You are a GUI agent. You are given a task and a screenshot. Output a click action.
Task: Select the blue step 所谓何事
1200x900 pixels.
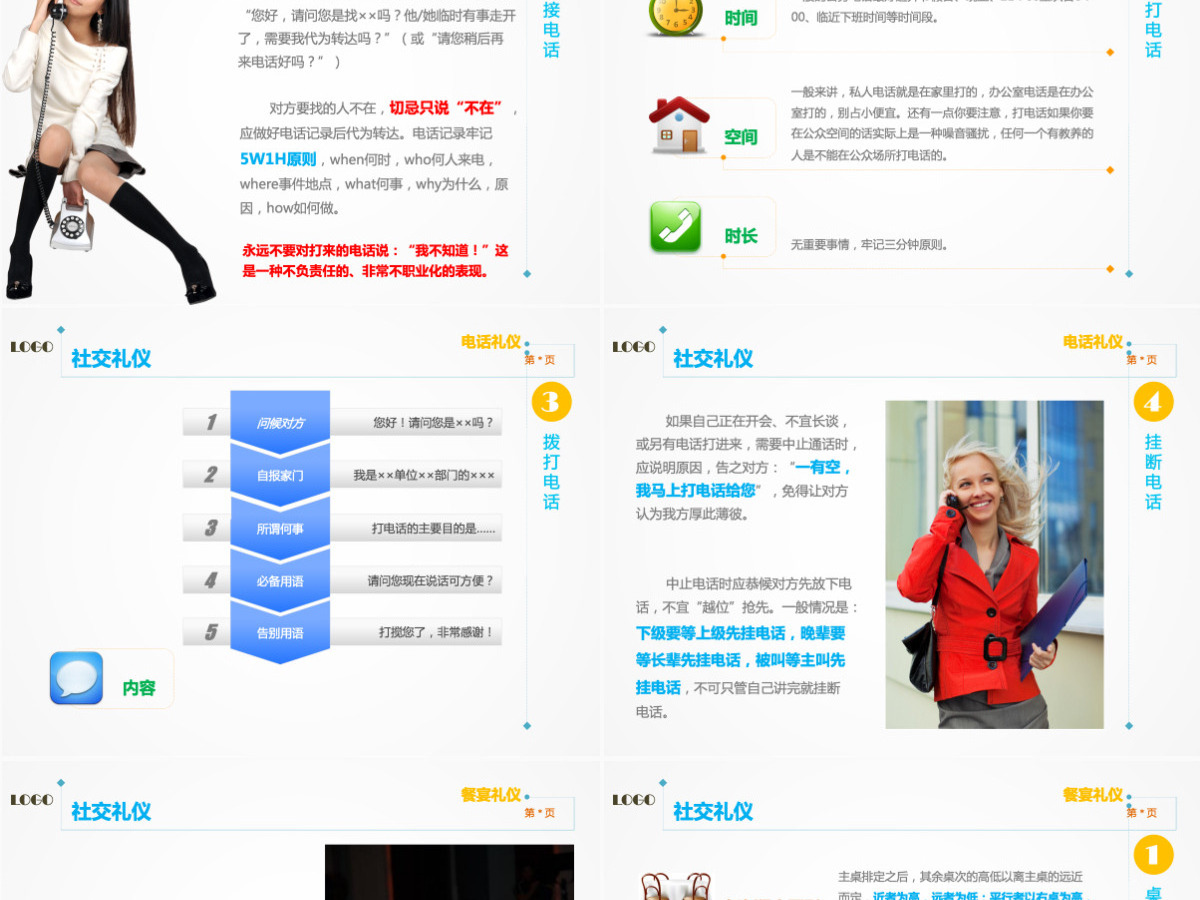(280, 528)
